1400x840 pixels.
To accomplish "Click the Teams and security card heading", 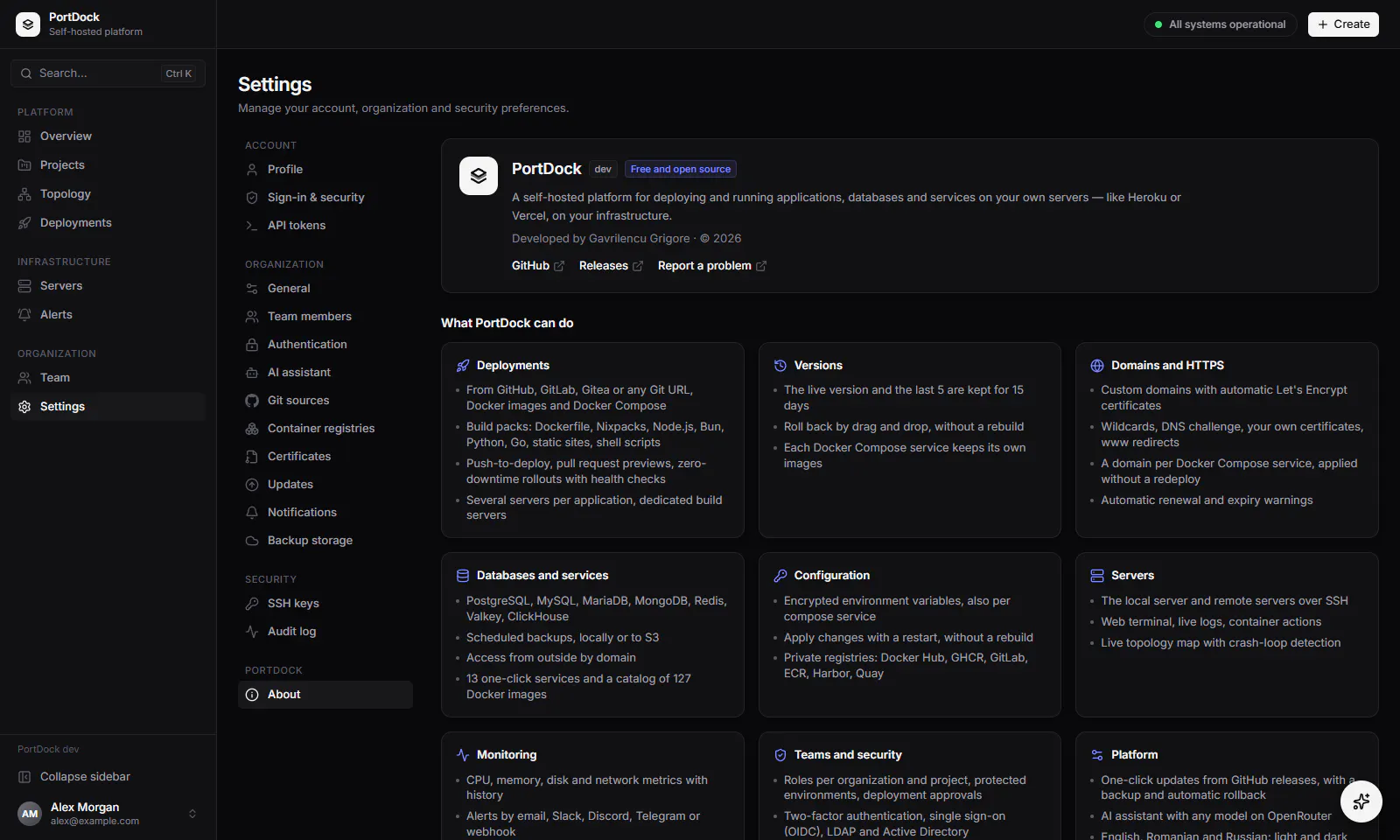I will (848, 755).
